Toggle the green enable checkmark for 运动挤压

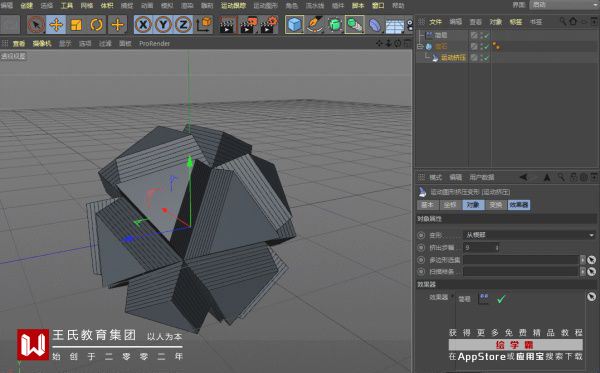pos(486,58)
